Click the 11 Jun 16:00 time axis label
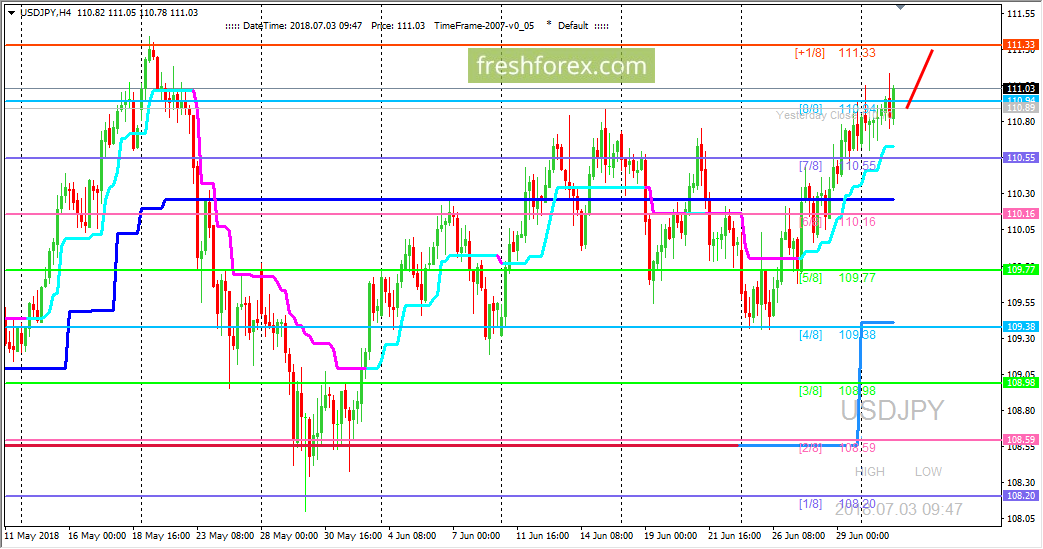The width and height of the screenshot is (1043, 549). (541, 537)
